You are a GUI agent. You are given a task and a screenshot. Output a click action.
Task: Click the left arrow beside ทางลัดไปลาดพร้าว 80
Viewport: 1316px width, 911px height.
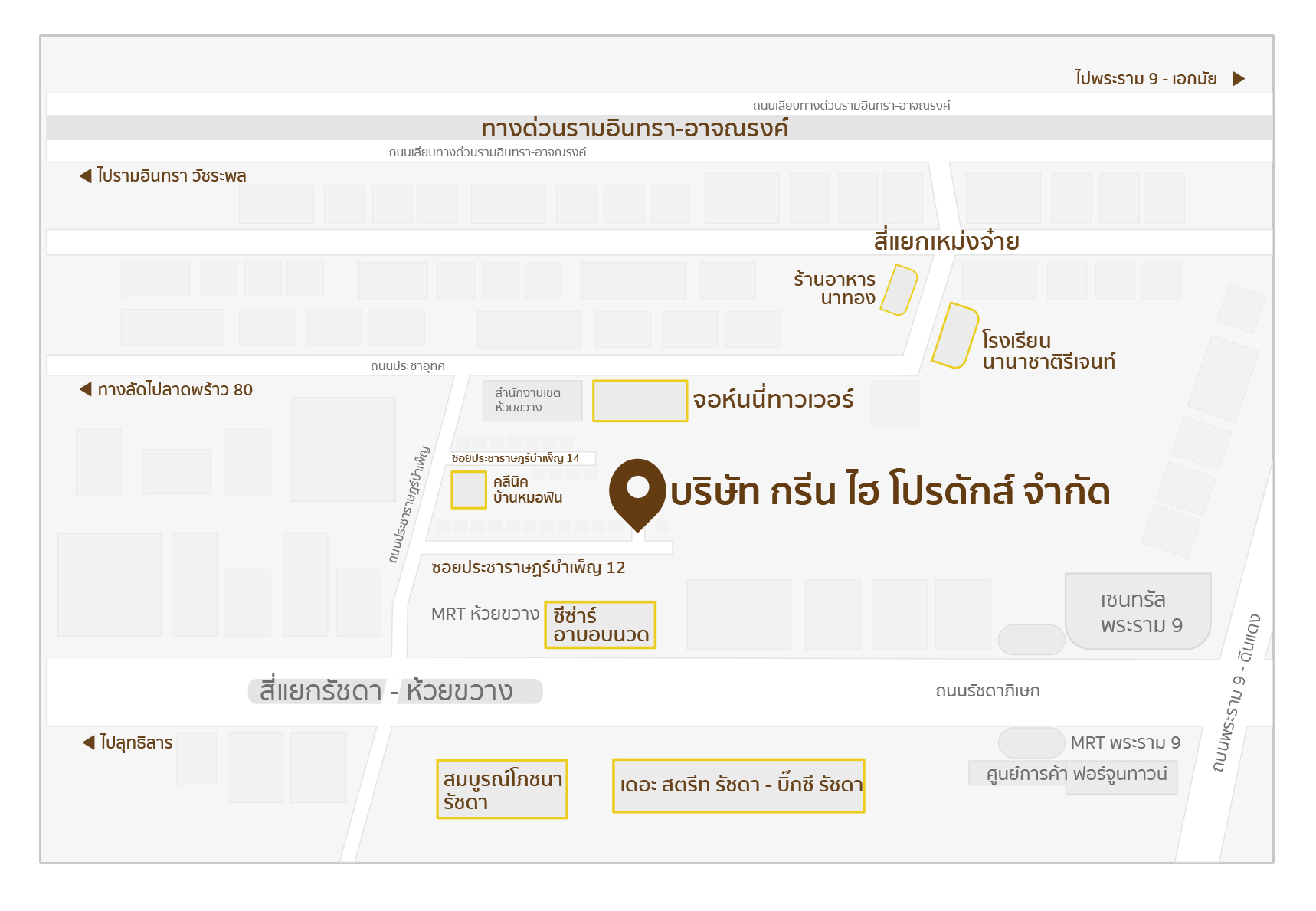(86, 389)
